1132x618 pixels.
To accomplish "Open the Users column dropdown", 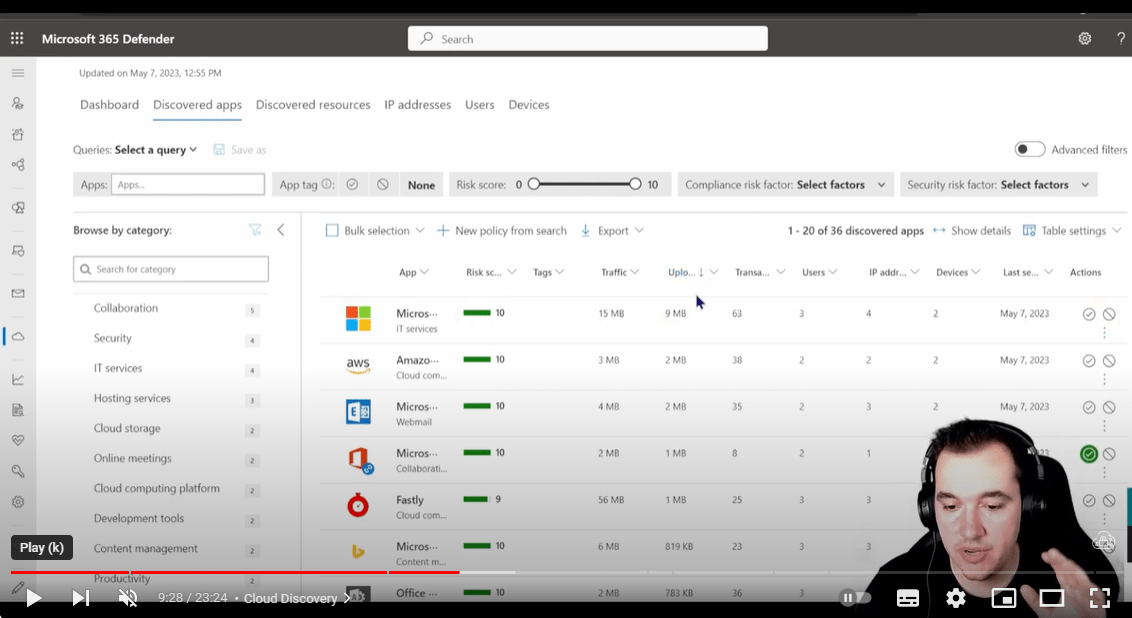I will tap(833, 272).
